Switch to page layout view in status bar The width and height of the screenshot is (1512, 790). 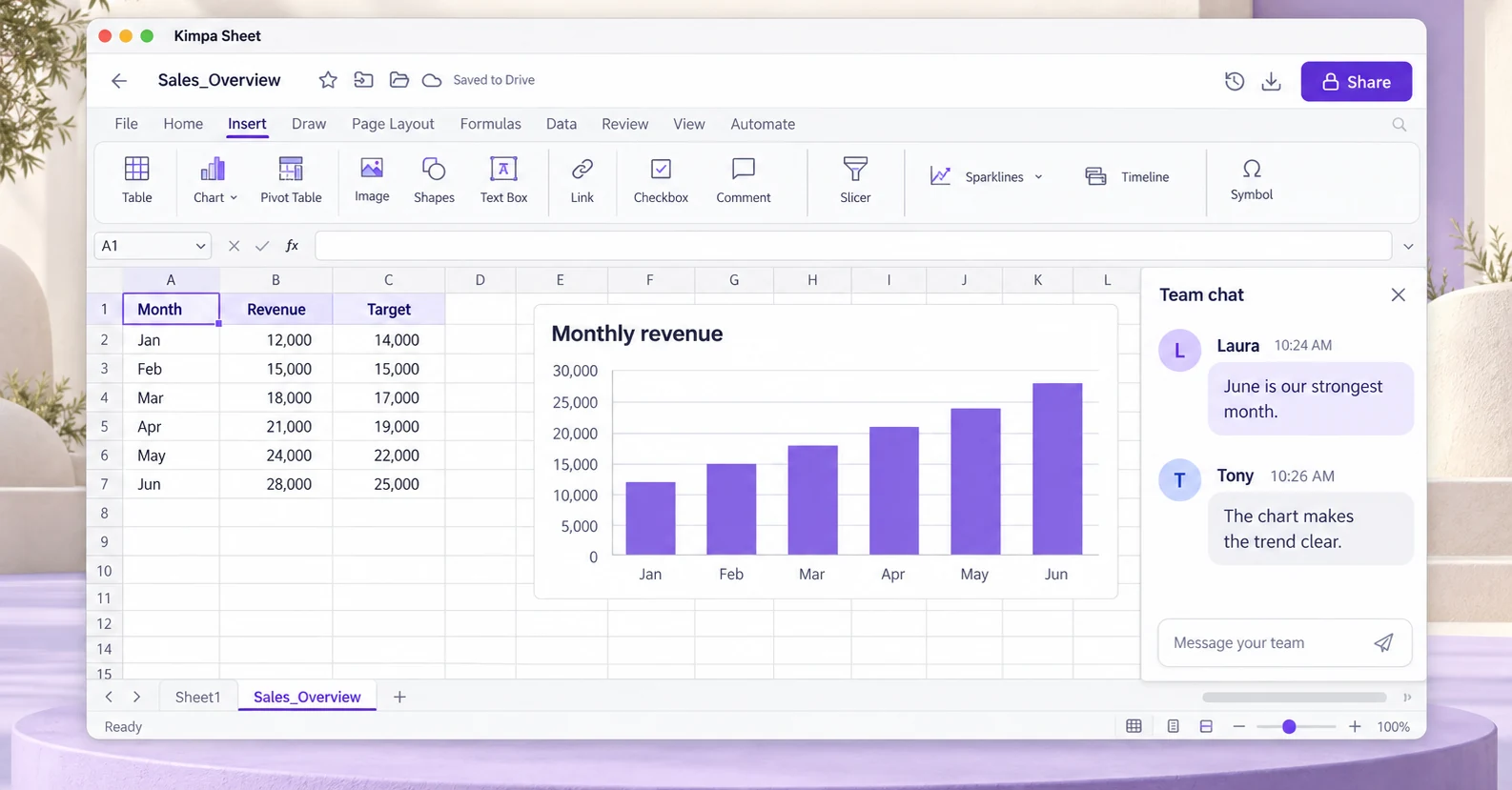point(1173,726)
